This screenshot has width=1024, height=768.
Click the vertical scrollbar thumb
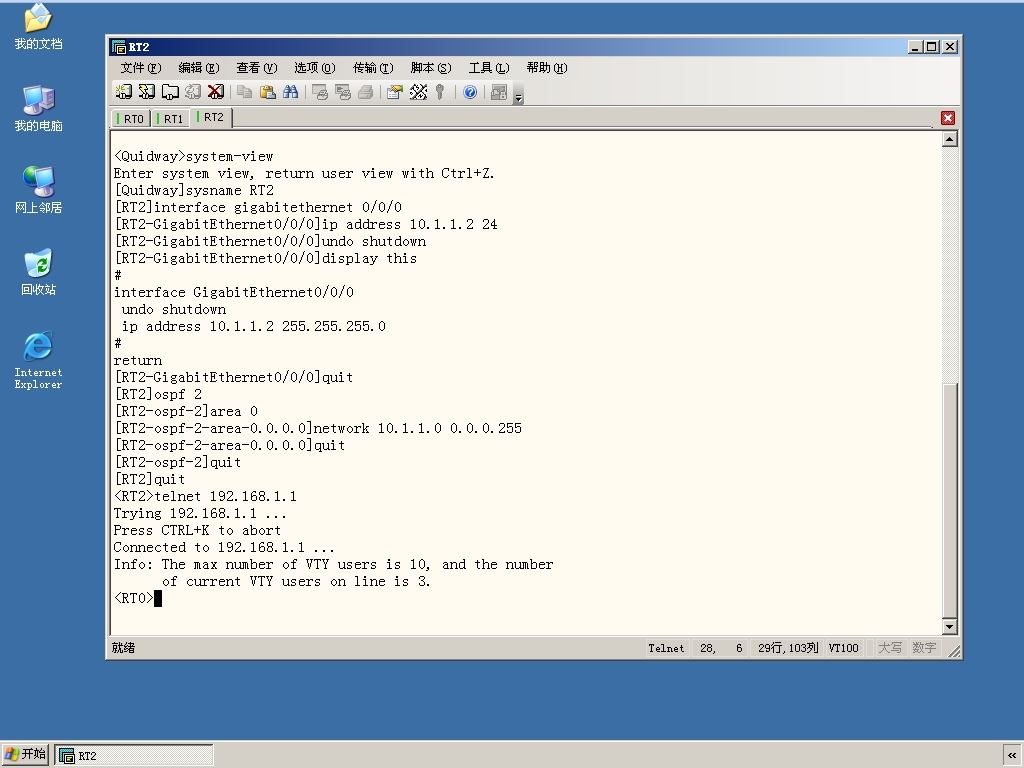(950, 501)
